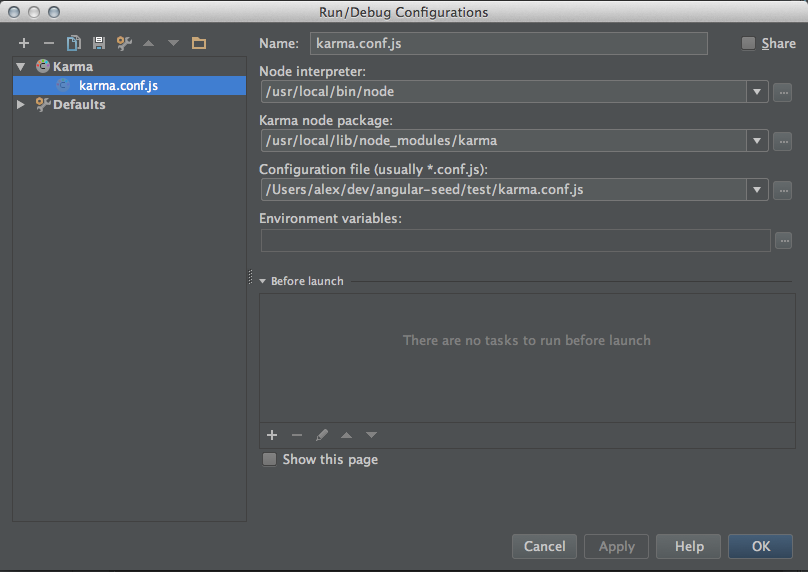Edit the Node interpreter path field
This screenshot has height=572, width=808.
pos(504,92)
